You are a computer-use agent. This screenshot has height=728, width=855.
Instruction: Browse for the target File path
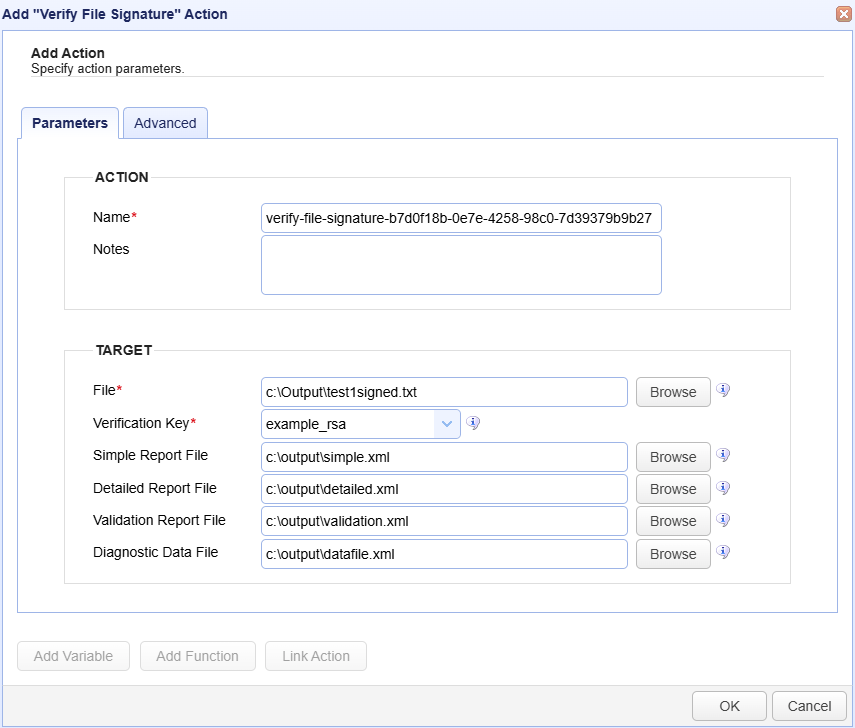click(673, 392)
